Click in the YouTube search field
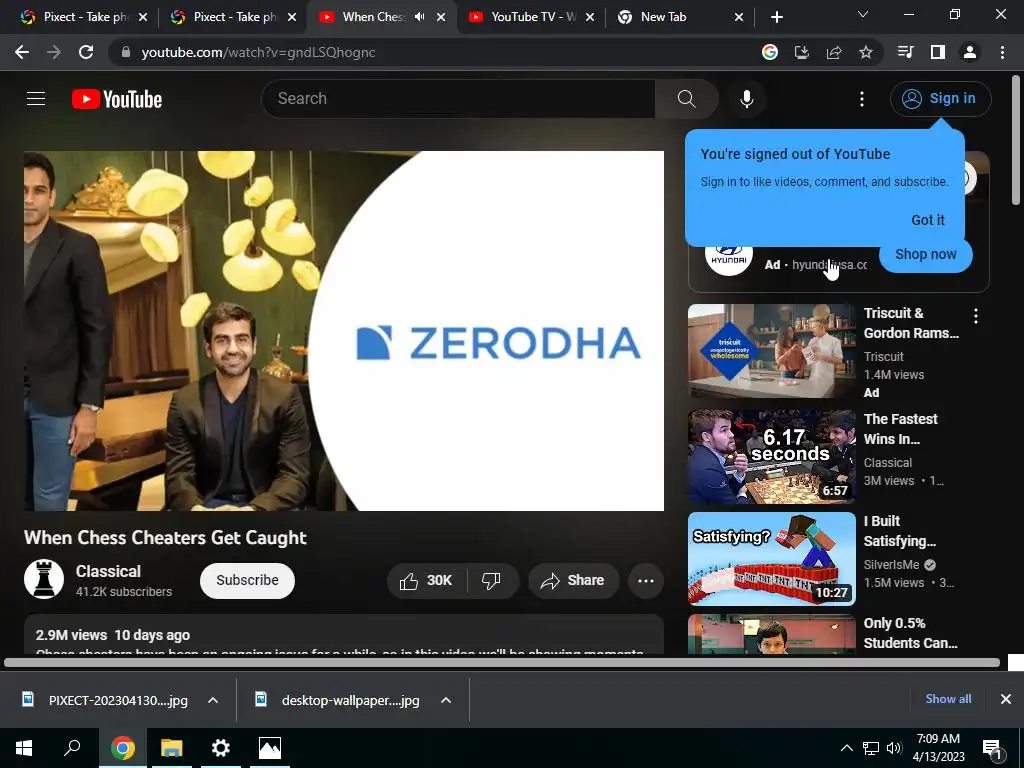 coord(458,99)
